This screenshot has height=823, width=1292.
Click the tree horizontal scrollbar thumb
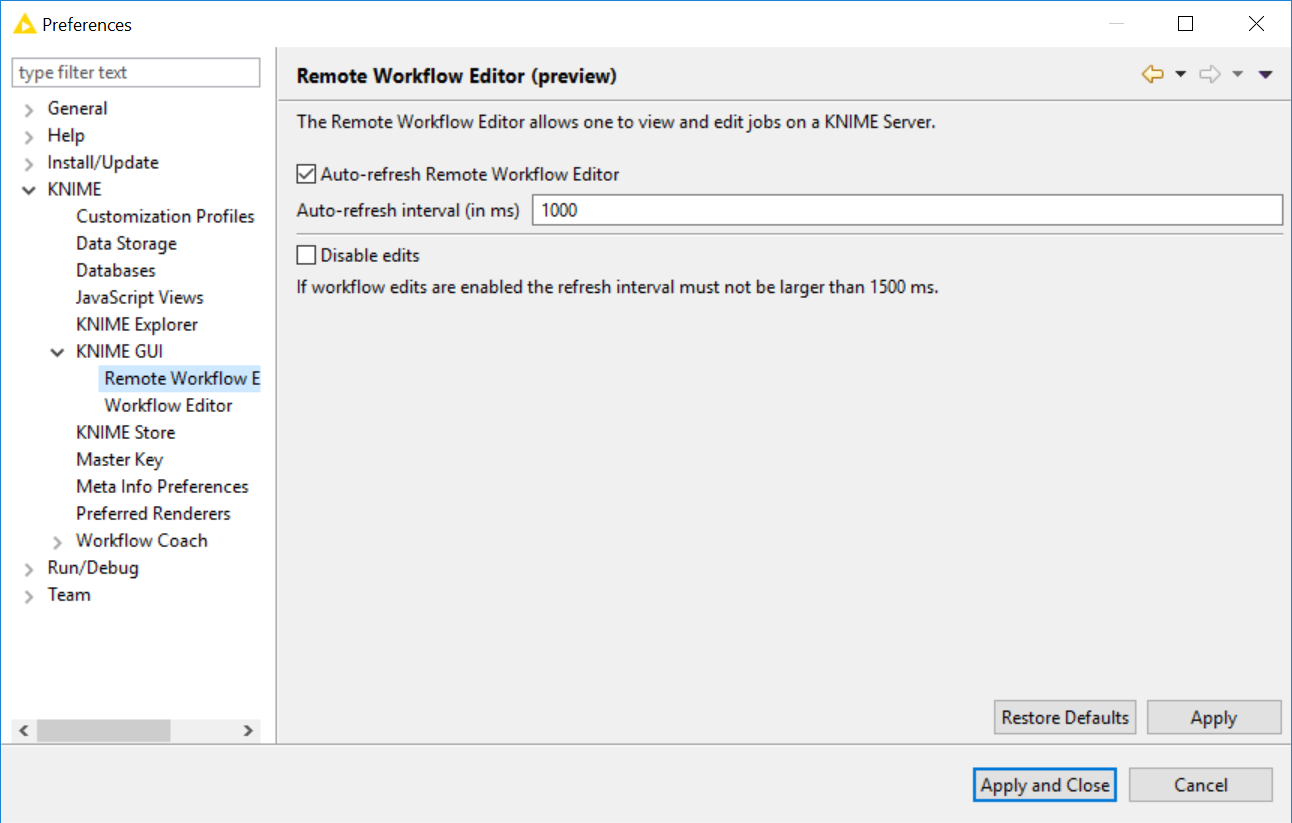pyautogui.click(x=103, y=731)
